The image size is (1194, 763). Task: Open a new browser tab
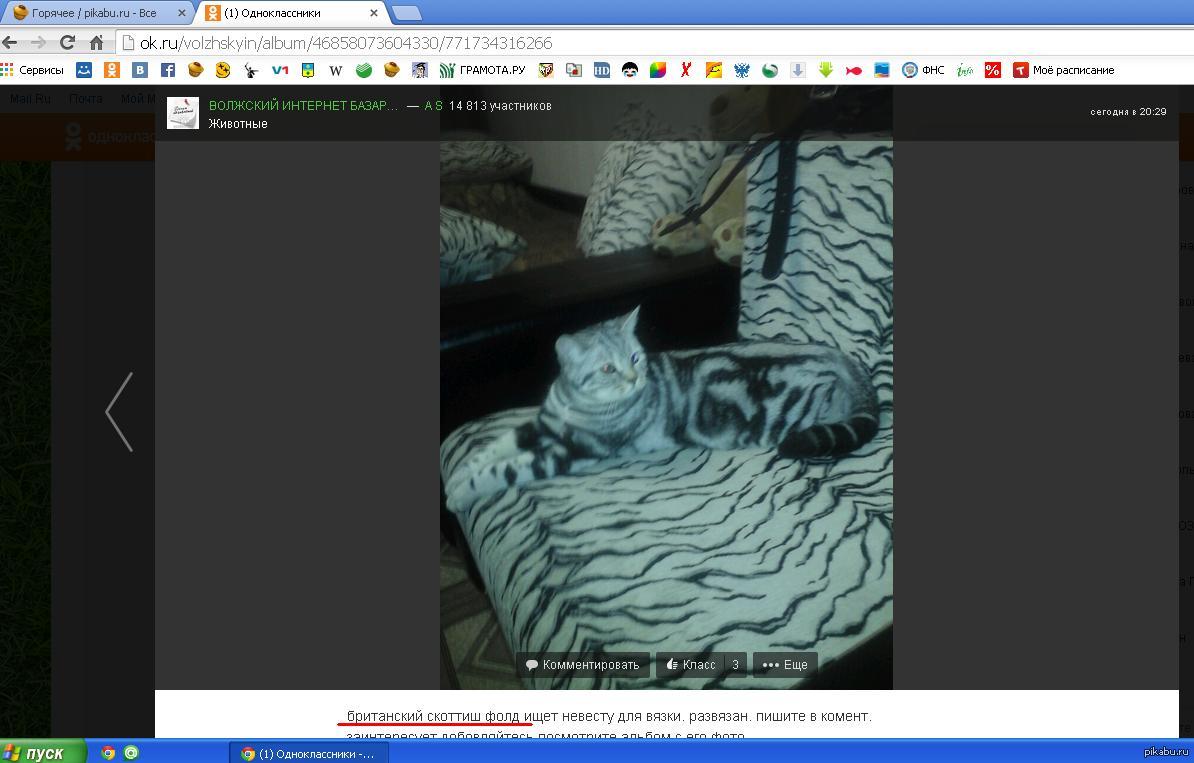tap(406, 13)
